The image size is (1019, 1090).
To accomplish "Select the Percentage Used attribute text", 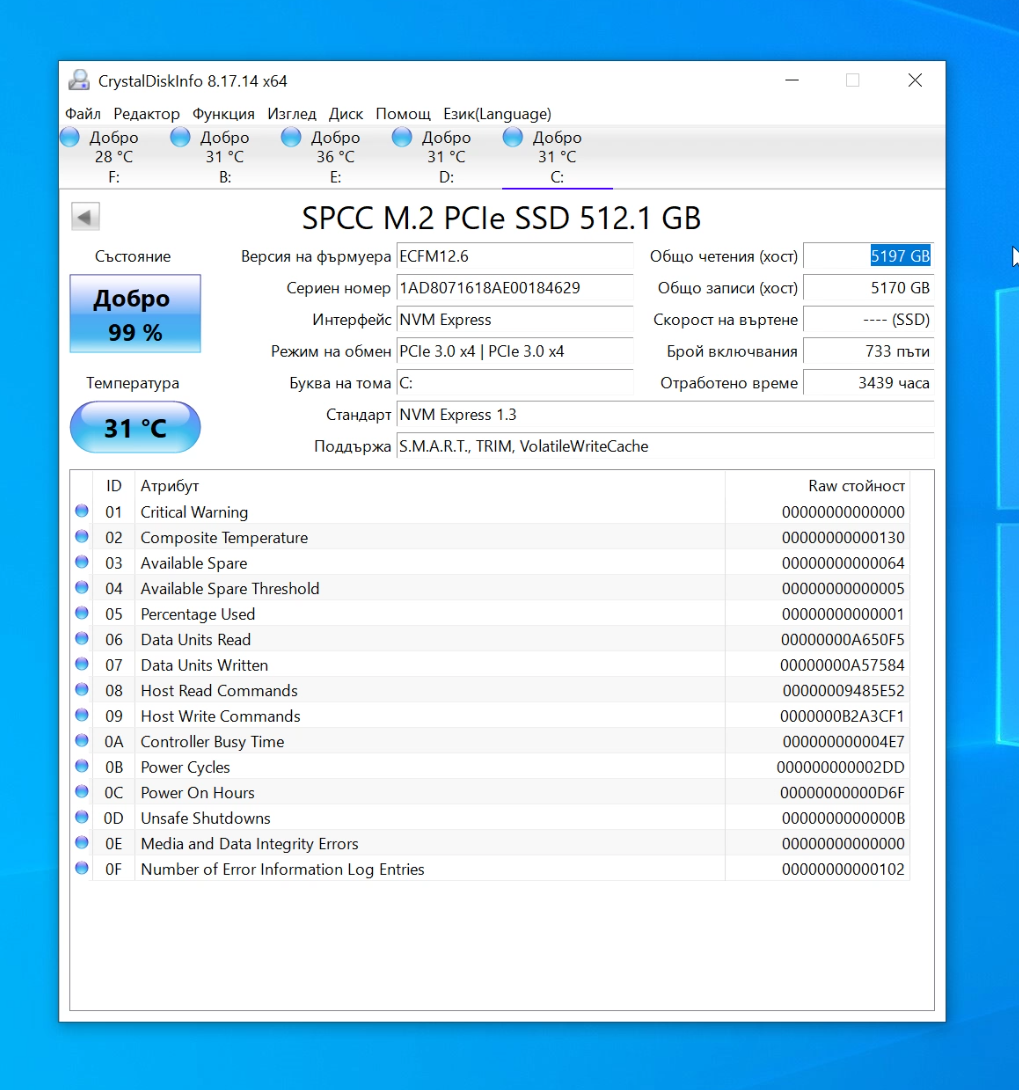I will coord(197,615).
